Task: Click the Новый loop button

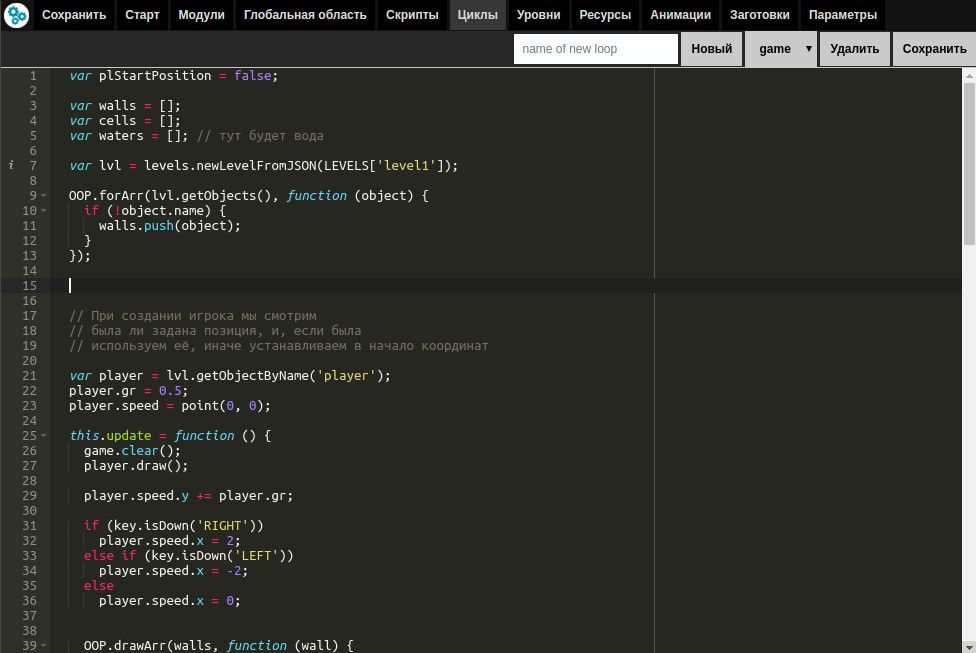Action: (x=711, y=49)
